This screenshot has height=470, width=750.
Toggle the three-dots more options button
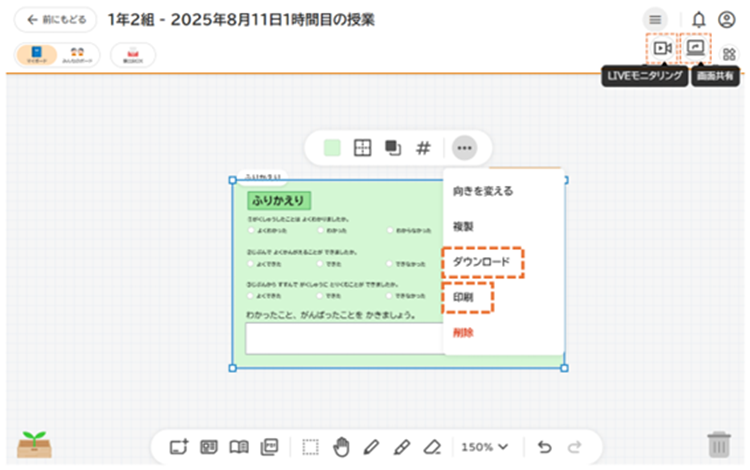point(464,148)
